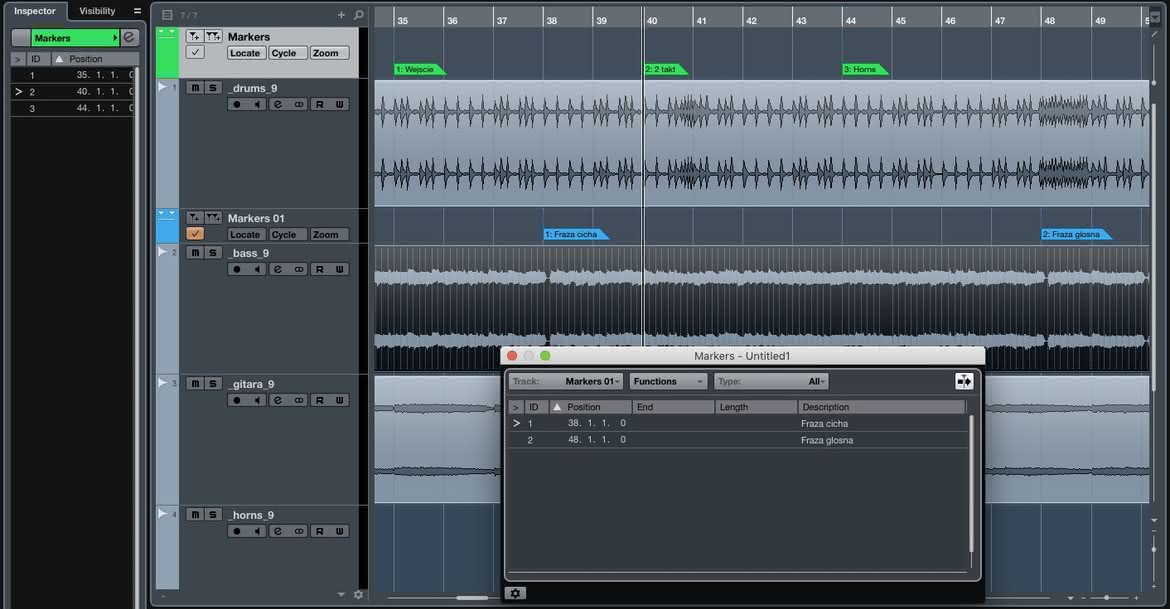
Task: Click Zoom button on Markers track
Action: click(x=328, y=53)
